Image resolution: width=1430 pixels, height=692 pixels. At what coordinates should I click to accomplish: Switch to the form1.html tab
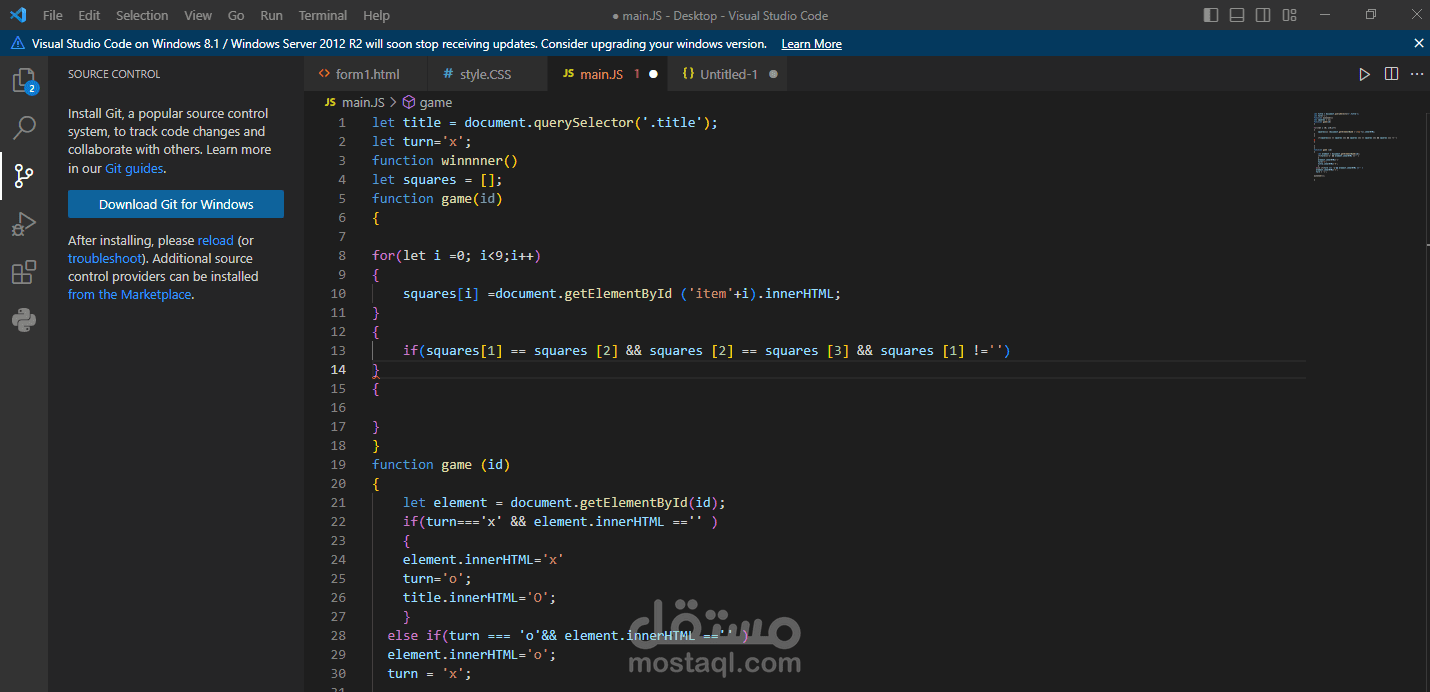[366, 74]
